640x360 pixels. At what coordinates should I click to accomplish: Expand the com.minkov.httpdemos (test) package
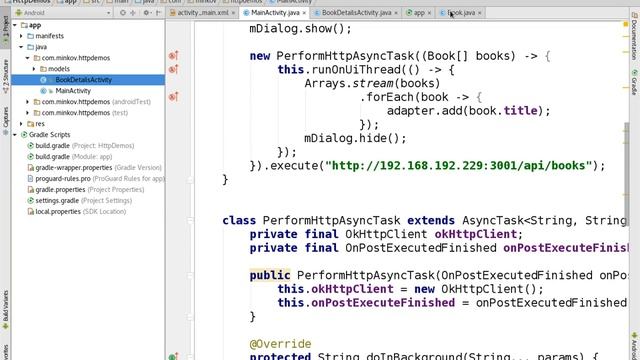[28, 113]
